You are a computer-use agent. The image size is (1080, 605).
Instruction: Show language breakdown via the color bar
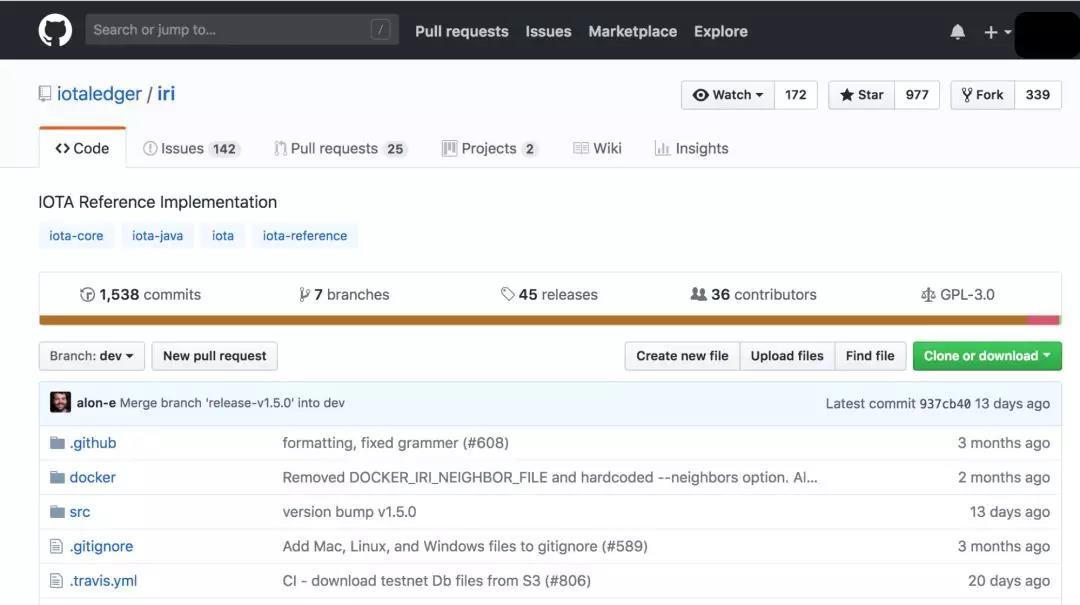(549, 320)
